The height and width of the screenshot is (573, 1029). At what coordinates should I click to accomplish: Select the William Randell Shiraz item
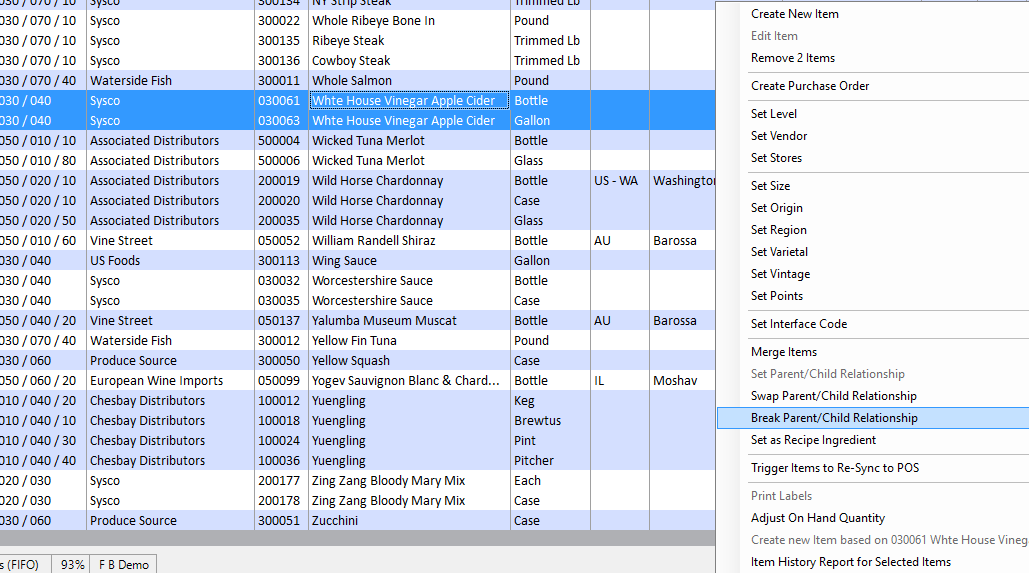[x=373, y=241]
